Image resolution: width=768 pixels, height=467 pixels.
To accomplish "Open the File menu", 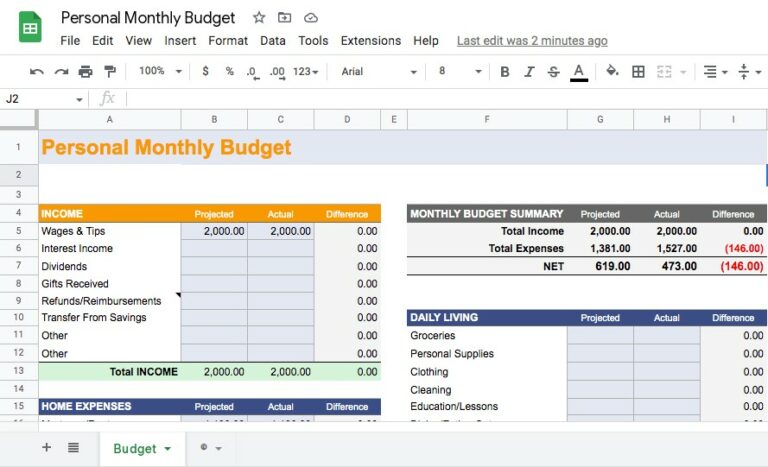I will coord(70,41).
